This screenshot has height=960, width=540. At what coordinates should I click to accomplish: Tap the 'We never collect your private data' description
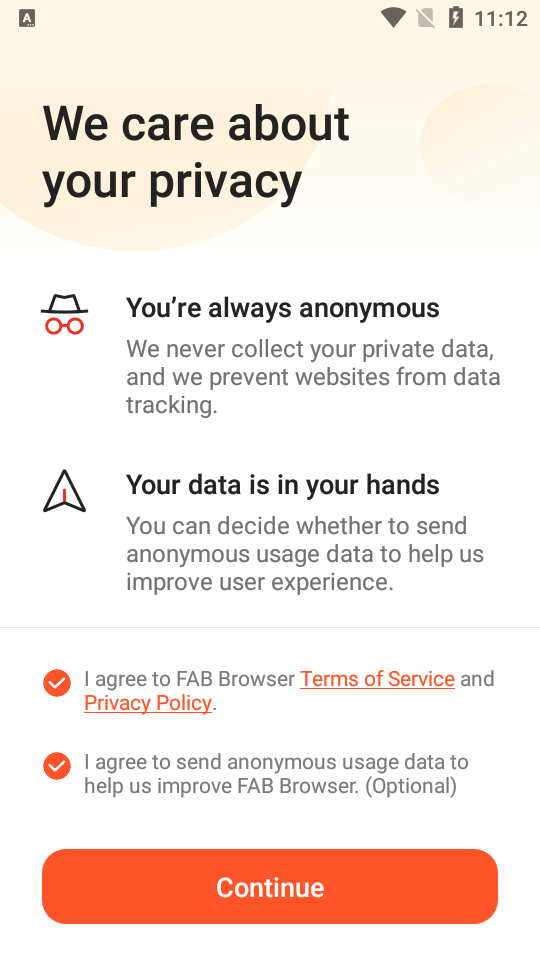coord(313,377)
